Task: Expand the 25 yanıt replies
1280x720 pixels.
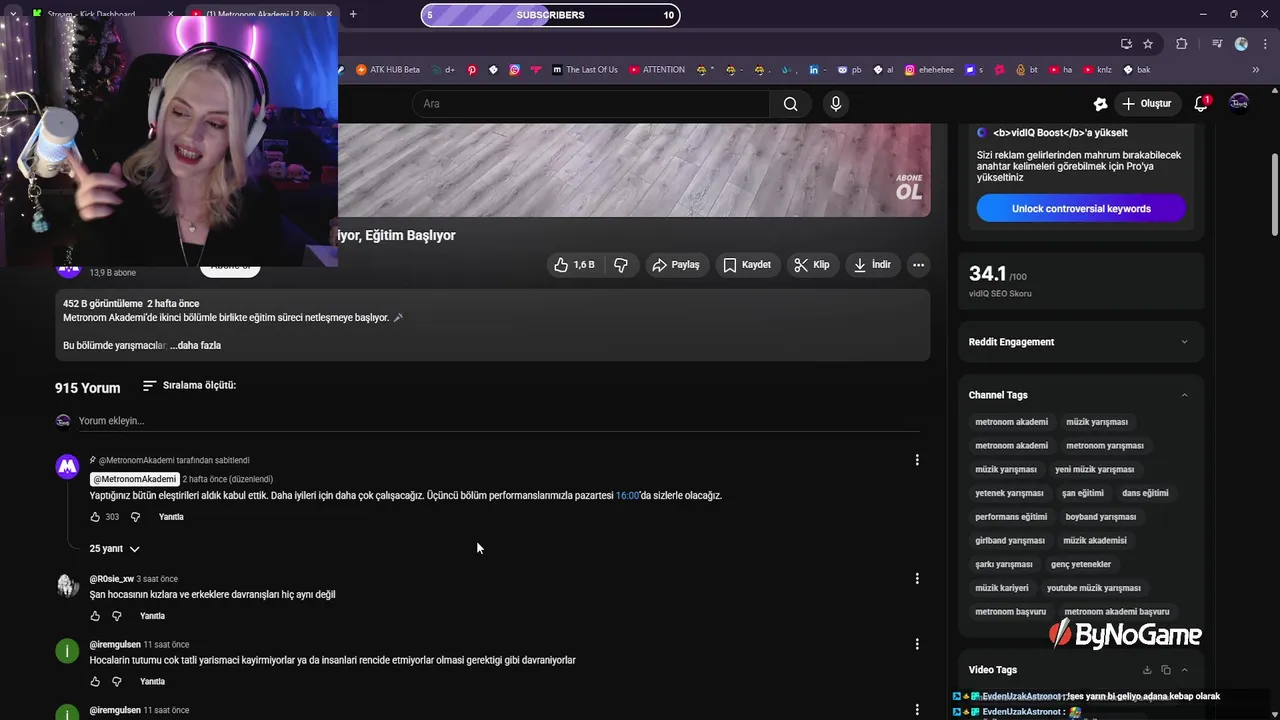Action: pyautogui.click(x=114, y=549)
